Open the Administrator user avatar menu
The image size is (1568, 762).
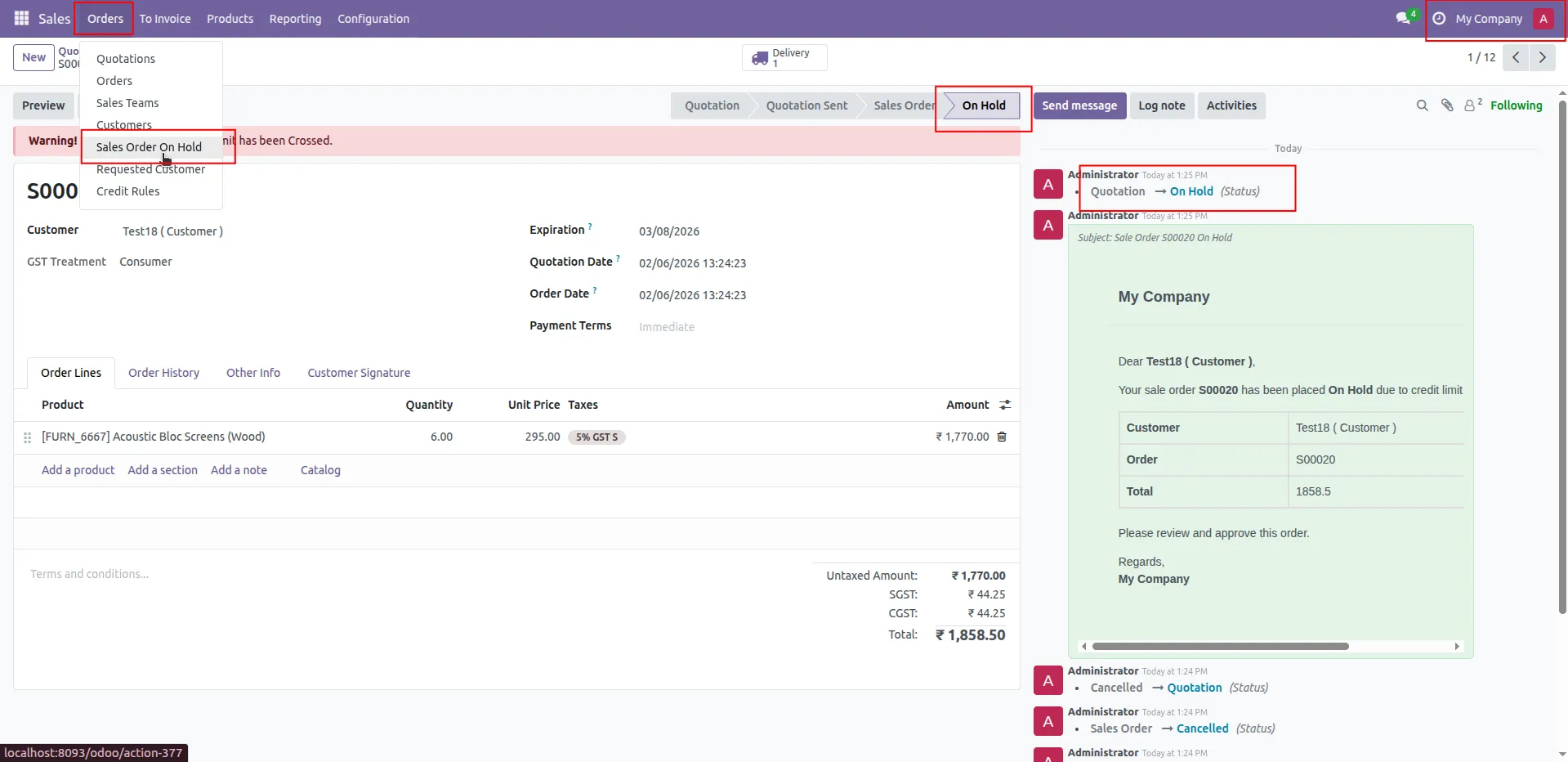coord(1543,19)
